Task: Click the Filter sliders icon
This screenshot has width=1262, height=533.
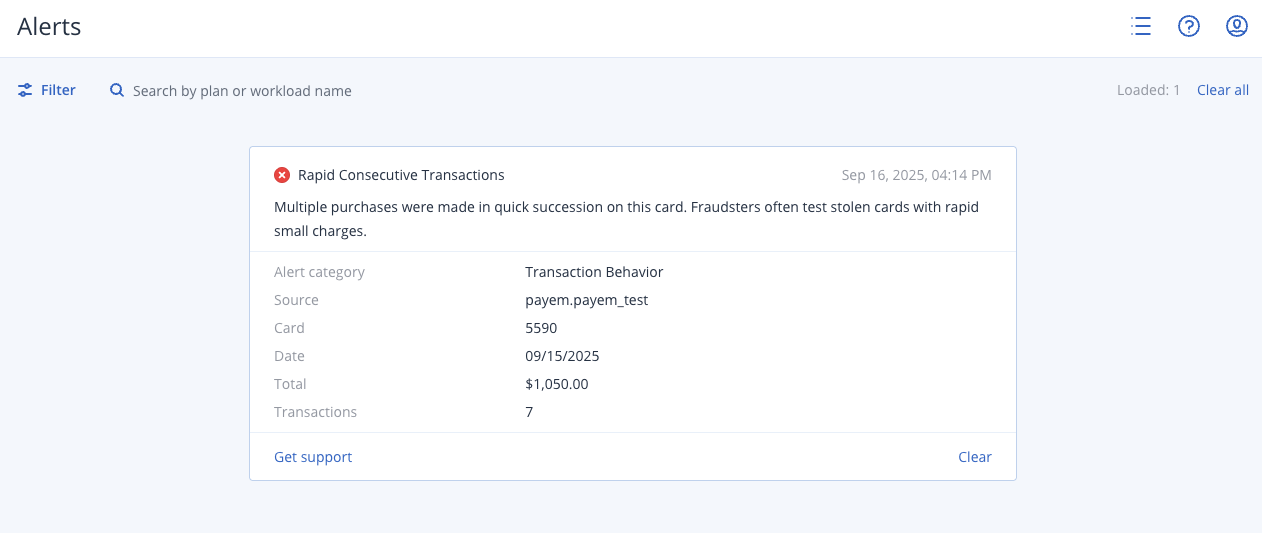Action: [25, 90]
